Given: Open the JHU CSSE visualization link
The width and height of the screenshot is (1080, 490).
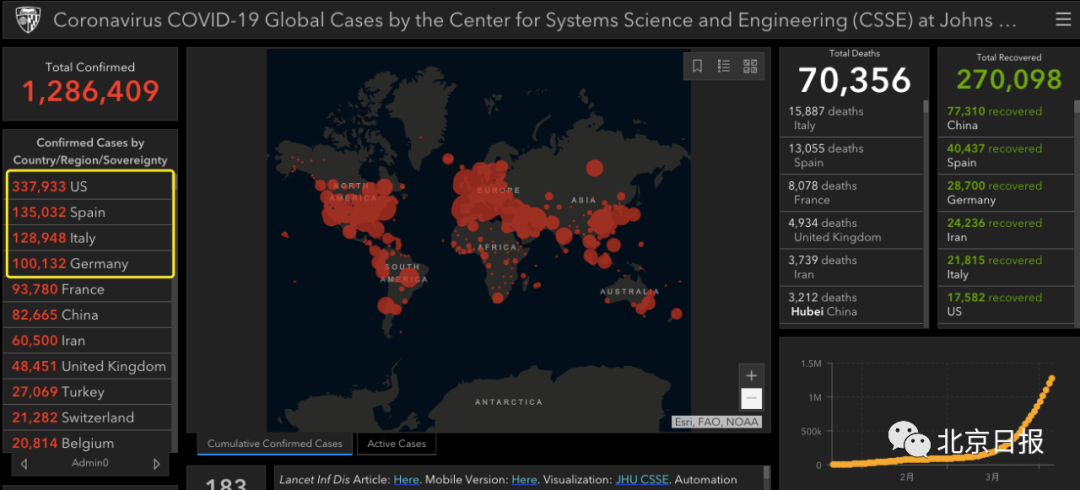Looking at the screenshot, I should 640,480.
